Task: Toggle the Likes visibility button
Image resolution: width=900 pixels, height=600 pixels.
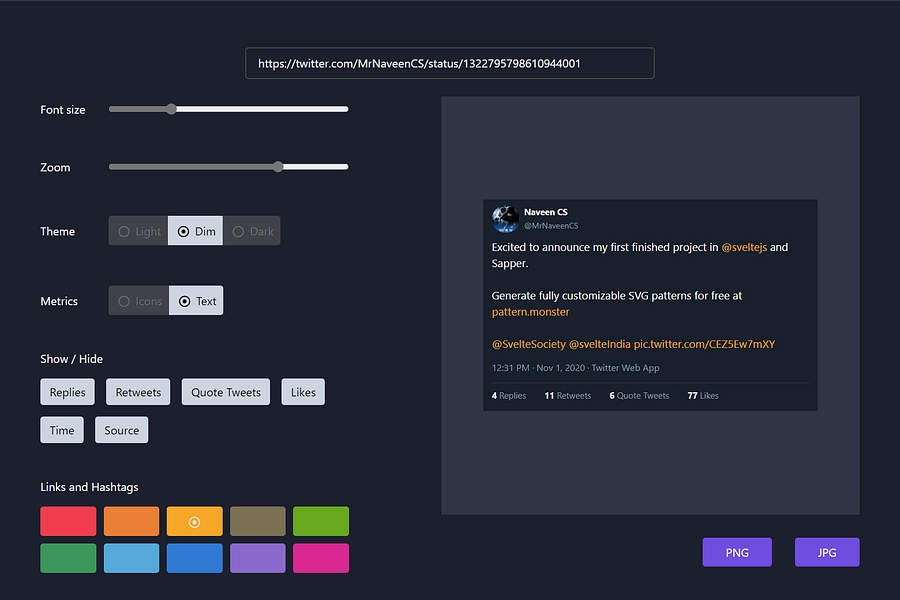Action: pos(303,392)
